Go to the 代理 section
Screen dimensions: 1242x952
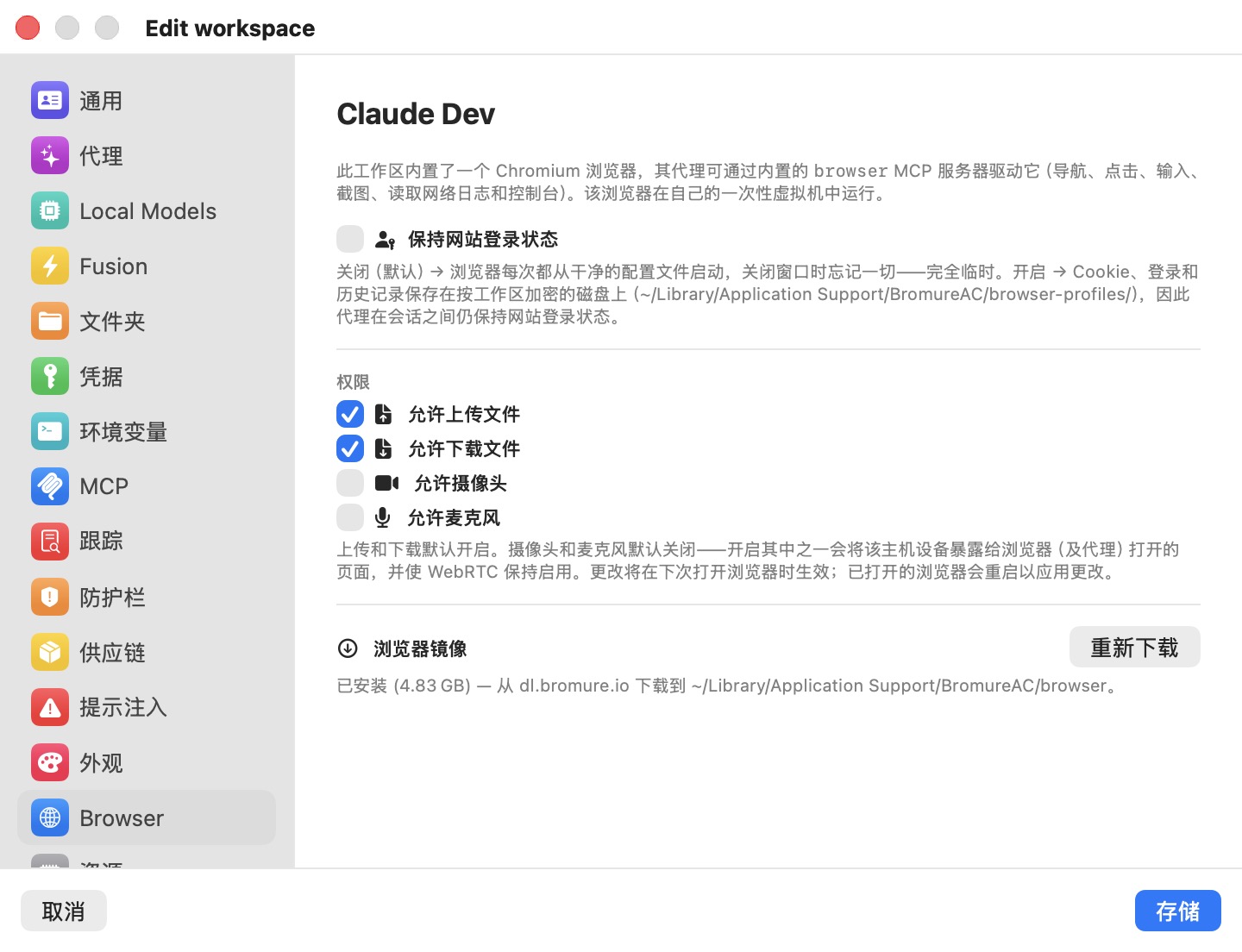click(147, 156)
